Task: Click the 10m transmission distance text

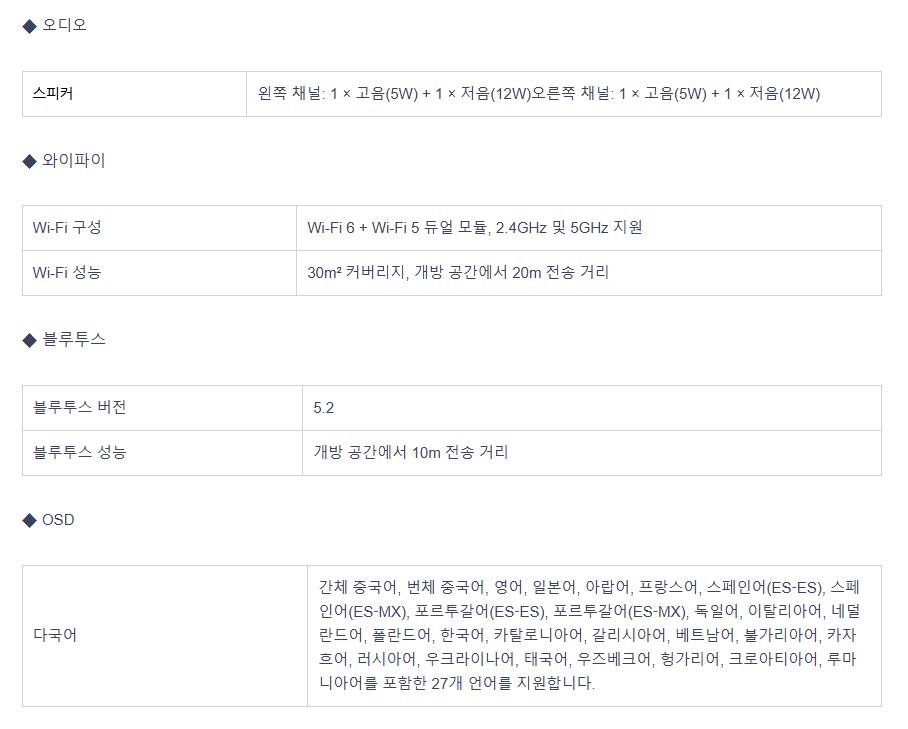Action: pyautogui.click(x=411, y=452)
